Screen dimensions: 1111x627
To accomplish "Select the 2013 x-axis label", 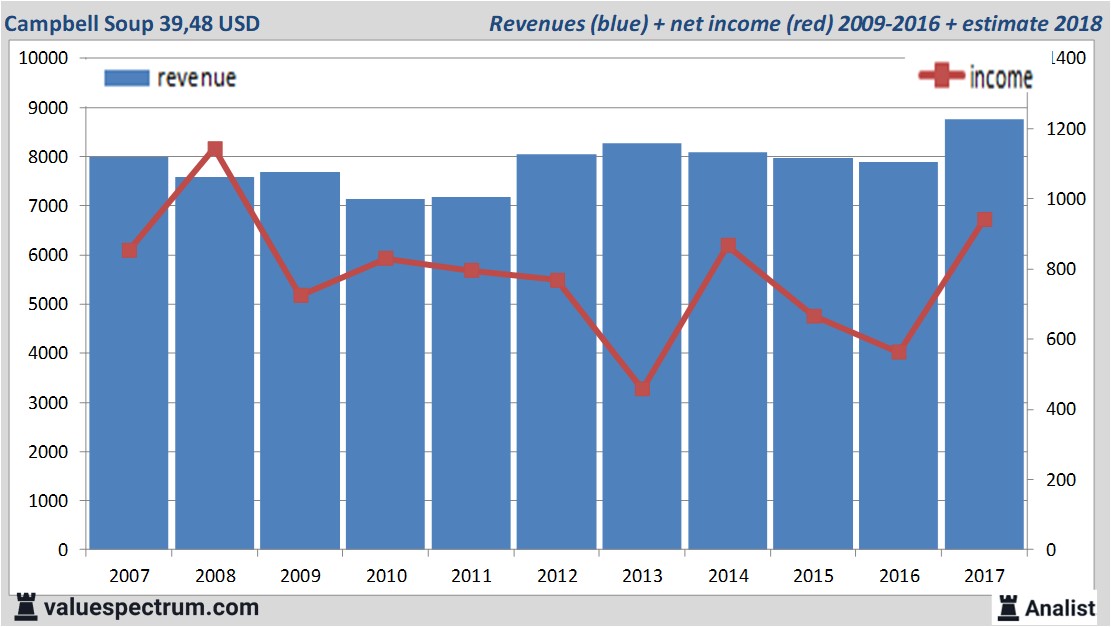I will click(x=643, y=575).
